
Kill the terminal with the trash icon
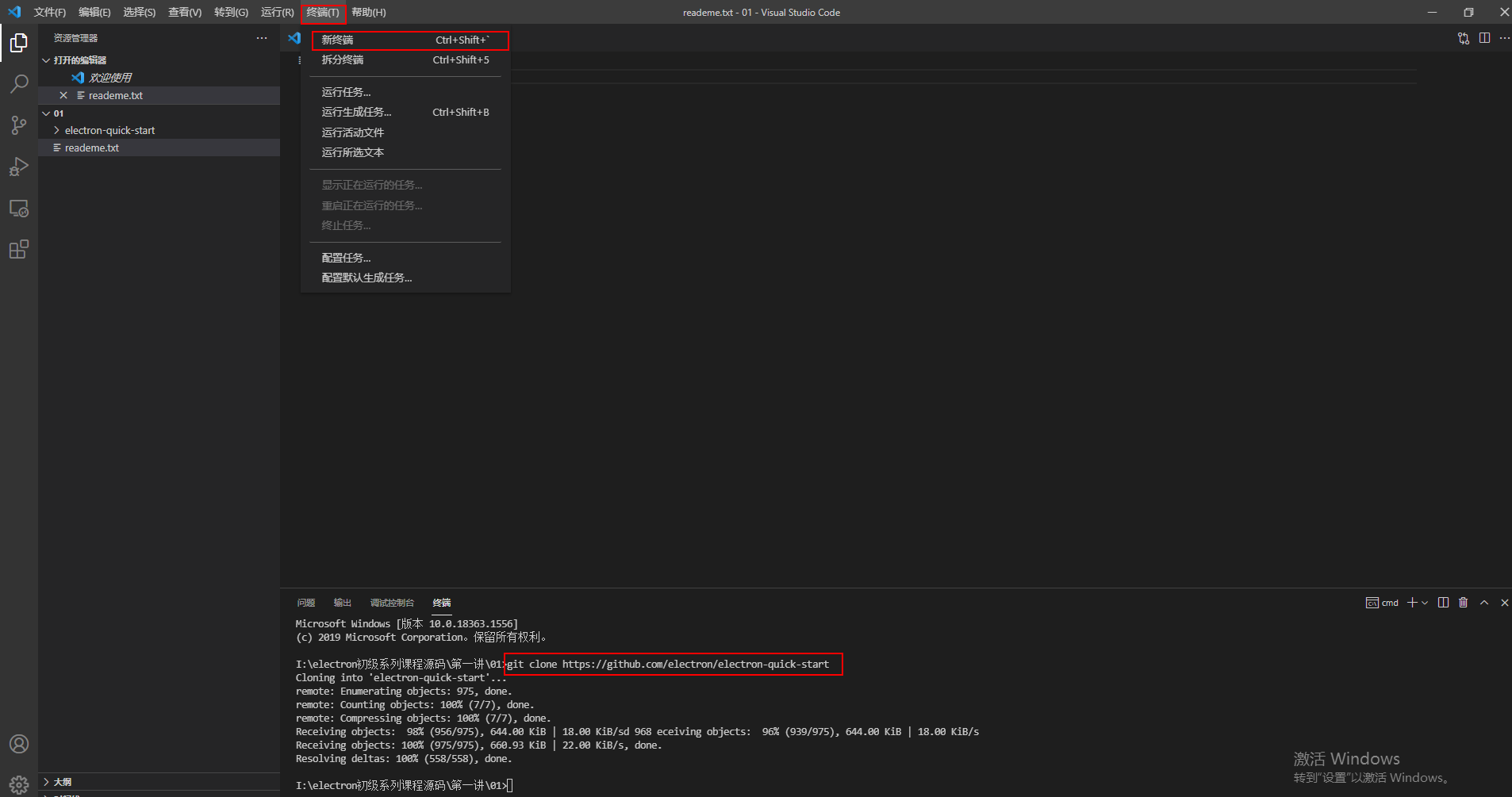pos(1464,603)
